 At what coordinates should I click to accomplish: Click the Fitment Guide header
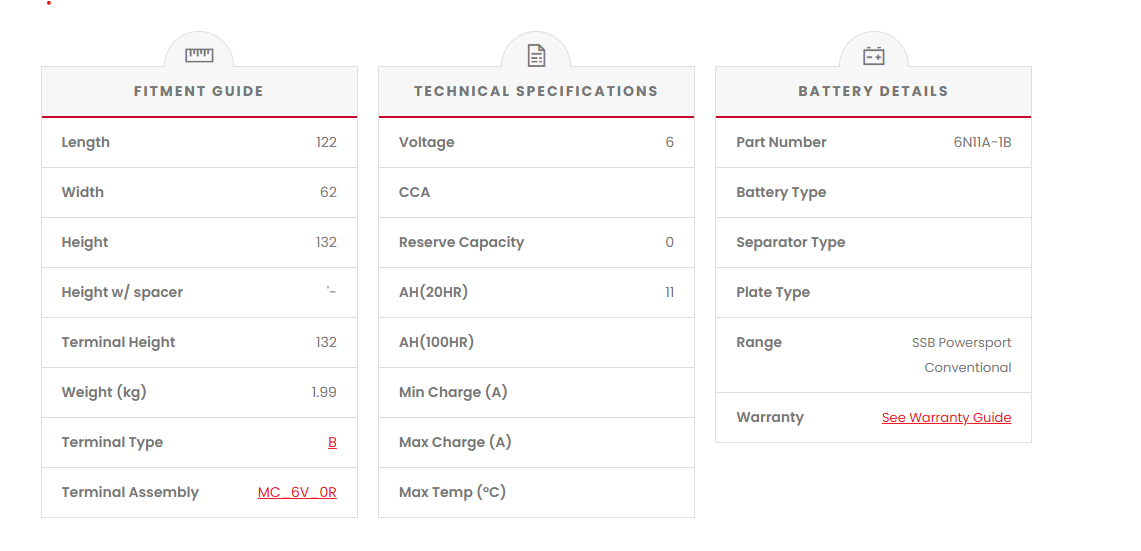(x=199, y=91)
